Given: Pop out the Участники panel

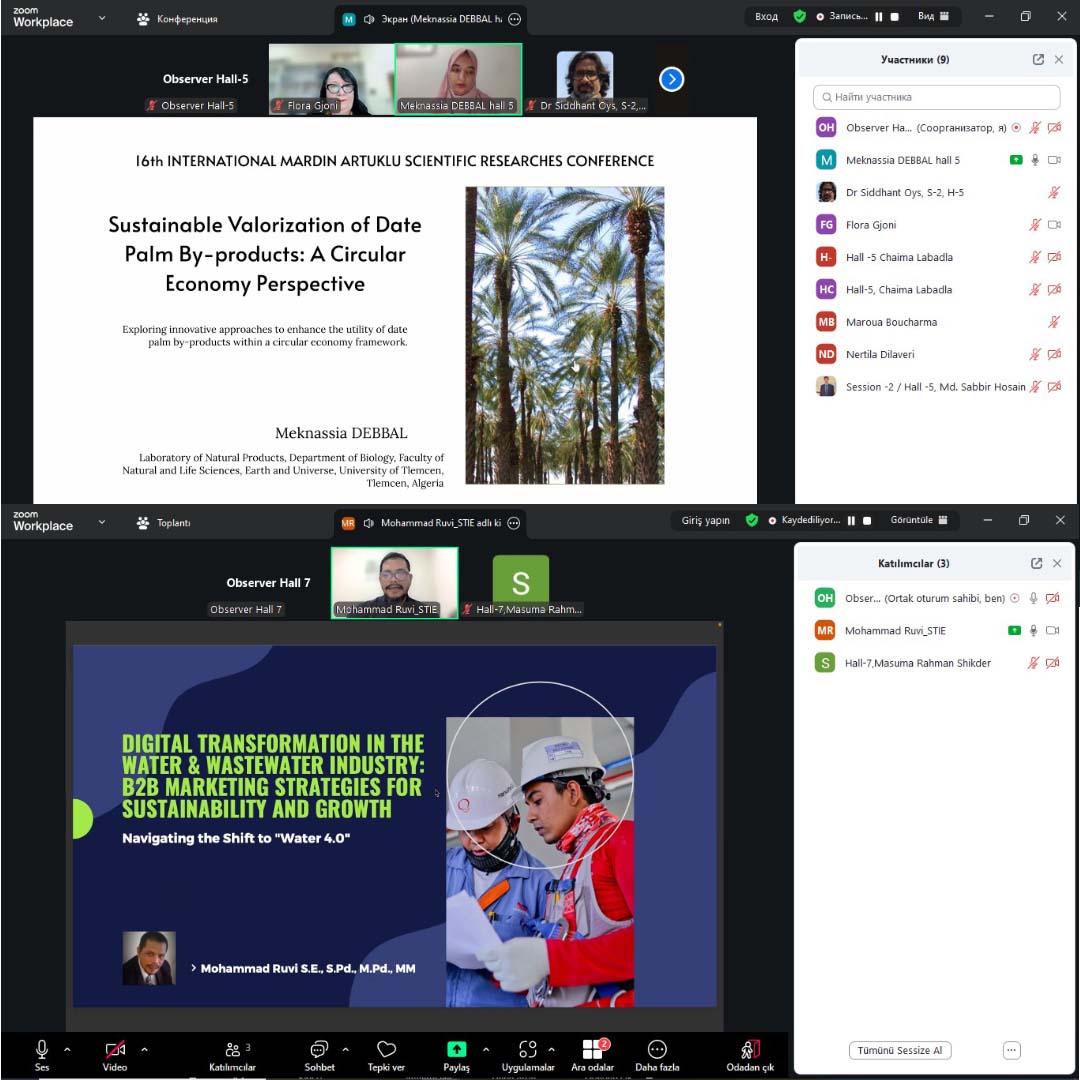Looking at the screenshot, I should point(1037,60).
